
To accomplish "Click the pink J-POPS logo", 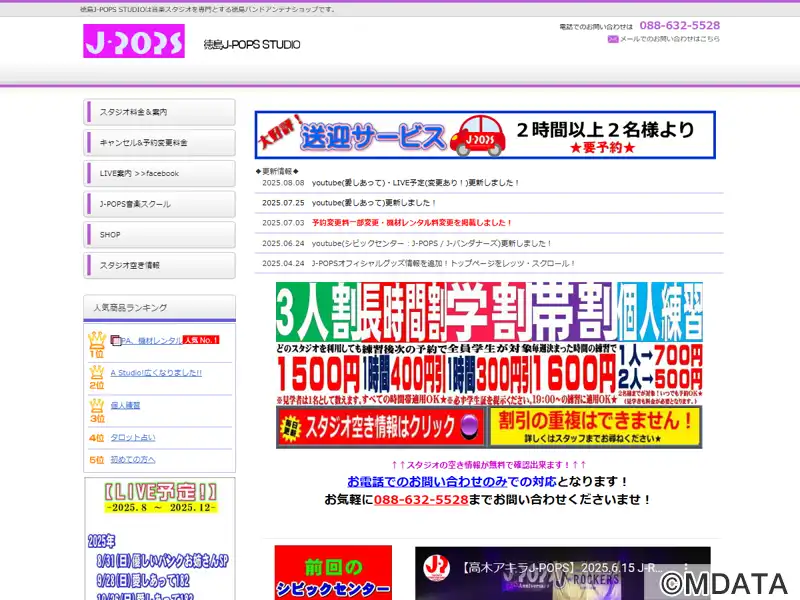I will (134, 41).
